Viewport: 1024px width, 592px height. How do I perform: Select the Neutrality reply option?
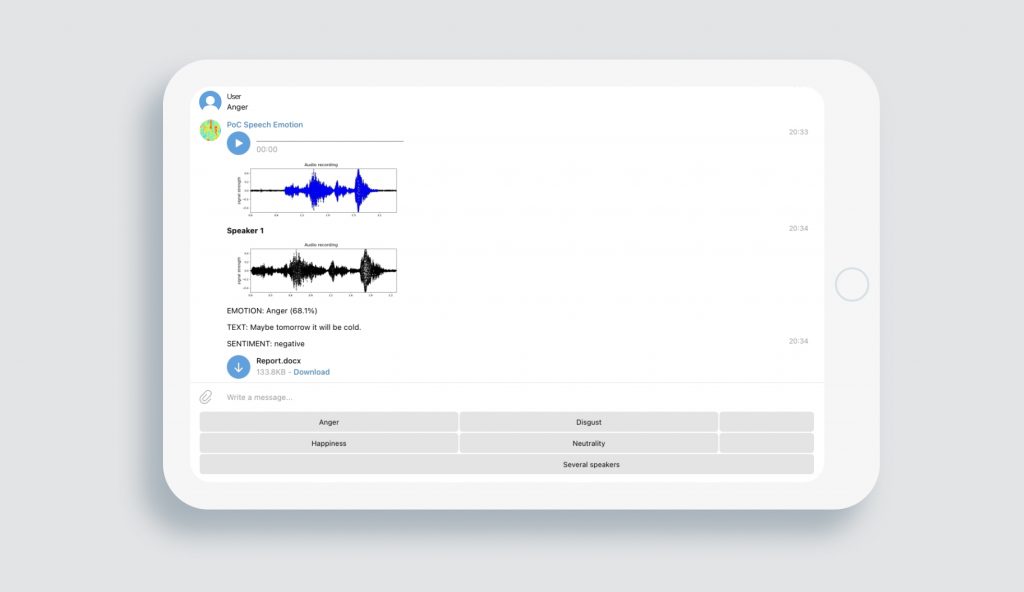tap(588, 442)
